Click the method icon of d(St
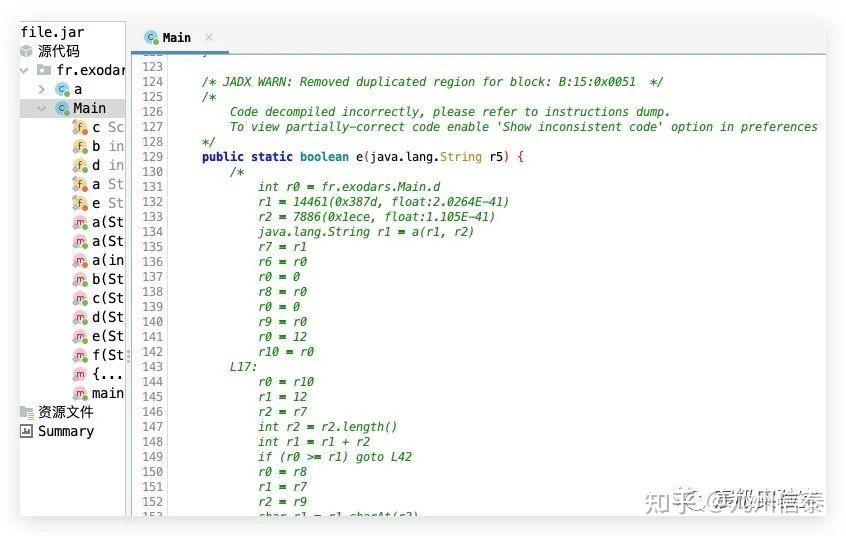Viewport: 846px width, 536px height. pyautogui.click(x=80, y=317)
